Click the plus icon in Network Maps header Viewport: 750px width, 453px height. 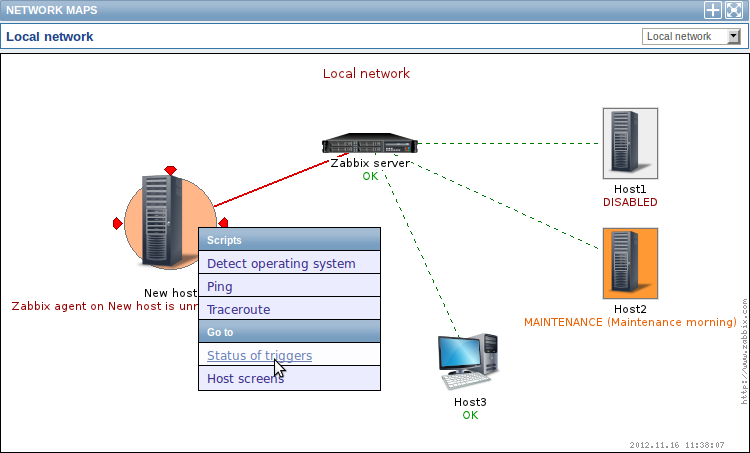(713, 10)
